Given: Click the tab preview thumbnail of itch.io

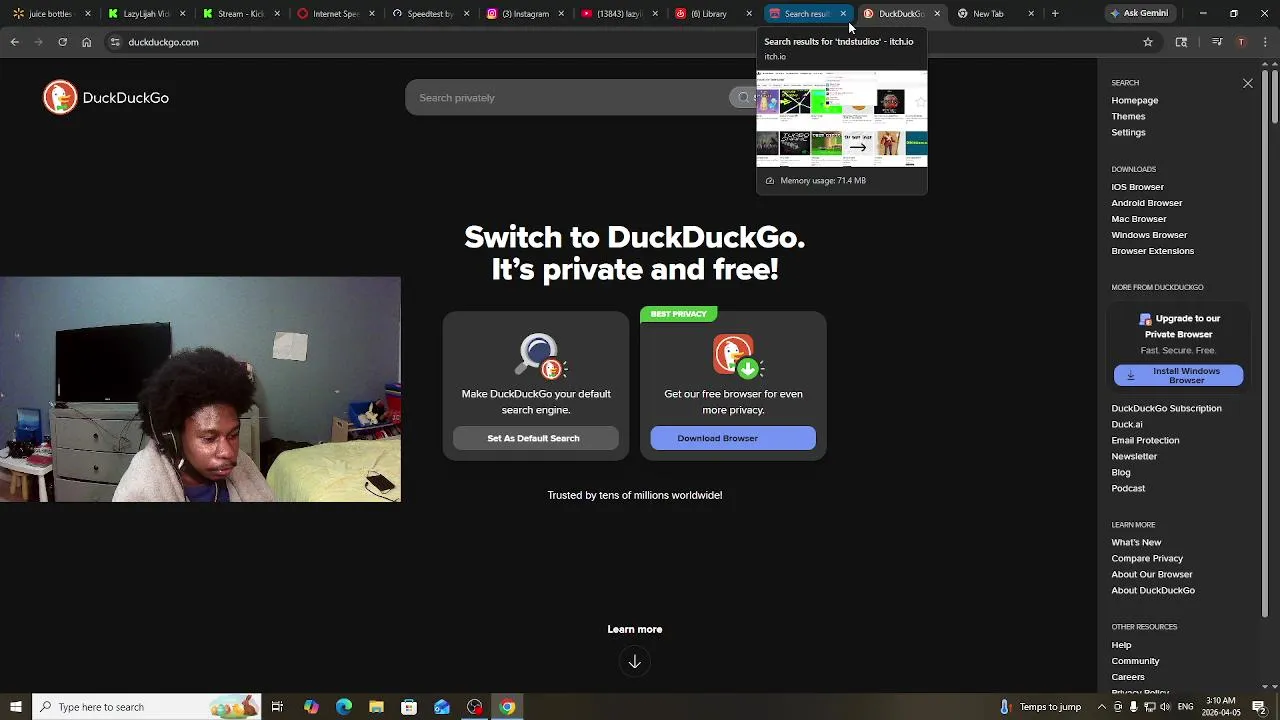Looking at the screenshot, I should pos(842,118).
